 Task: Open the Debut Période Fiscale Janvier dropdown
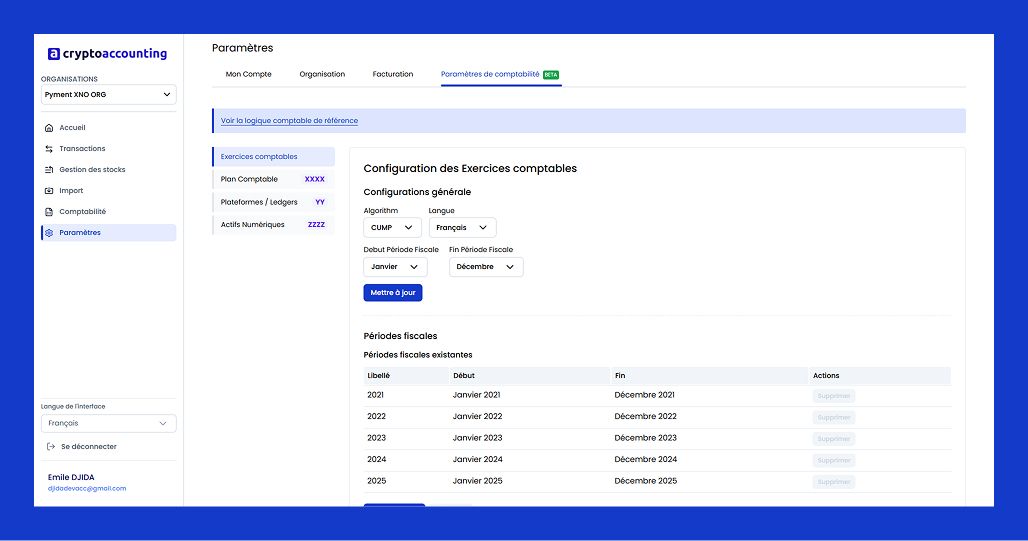coord(395,267)
